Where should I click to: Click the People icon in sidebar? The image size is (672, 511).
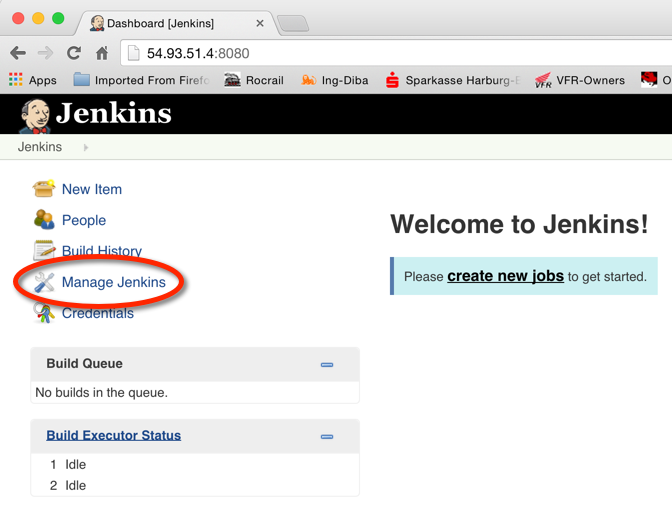coord(44,219)
